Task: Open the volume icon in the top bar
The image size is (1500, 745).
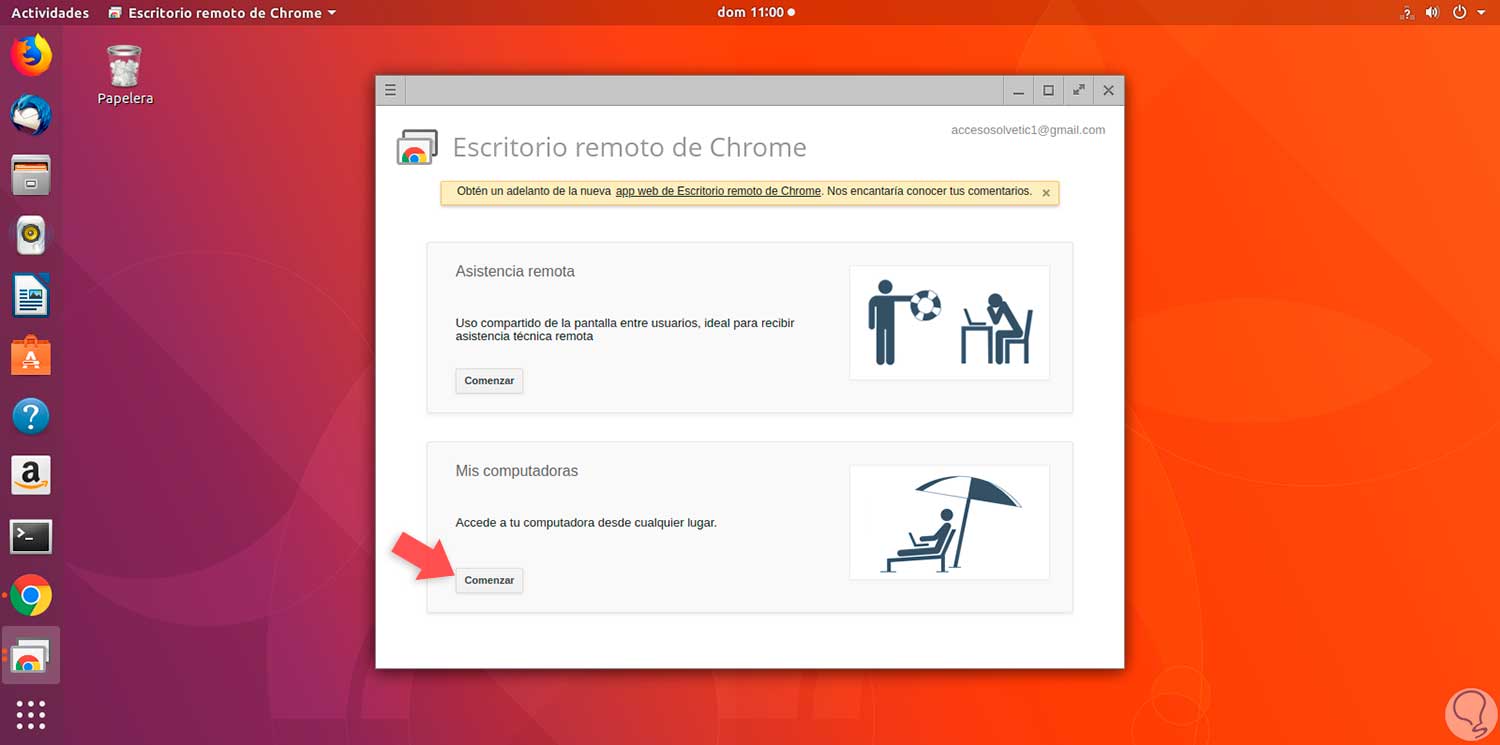Action: (x=1432, y=13)
